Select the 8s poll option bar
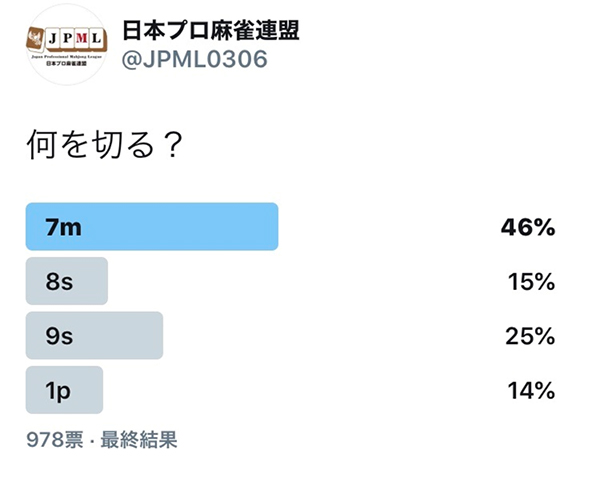The image size is (600, 486). 67,281
